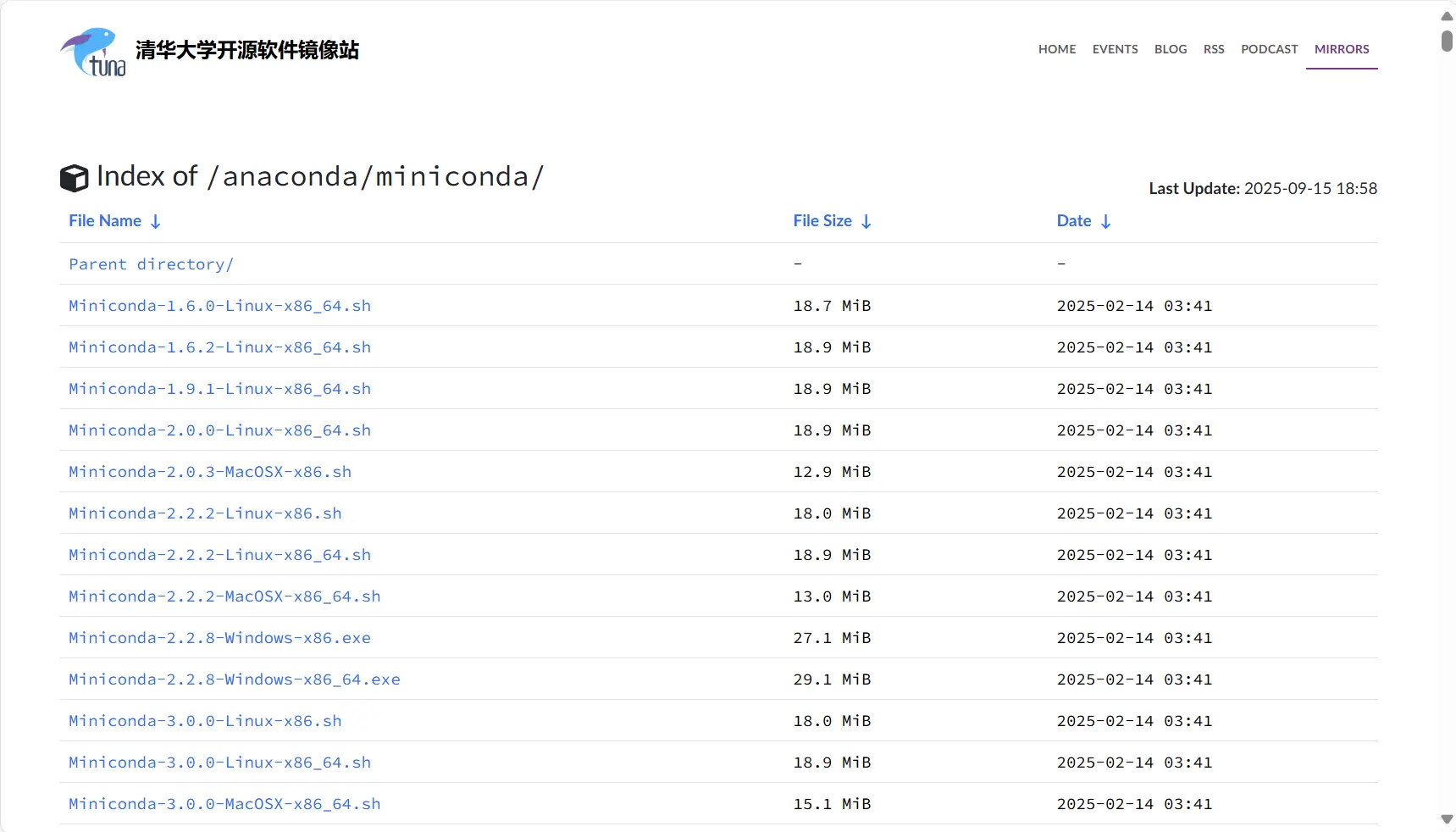Click the Last Update 2025-09-15 18:58 text
The height and width of the screenshot is (832, 1456).
[1263, 188]
